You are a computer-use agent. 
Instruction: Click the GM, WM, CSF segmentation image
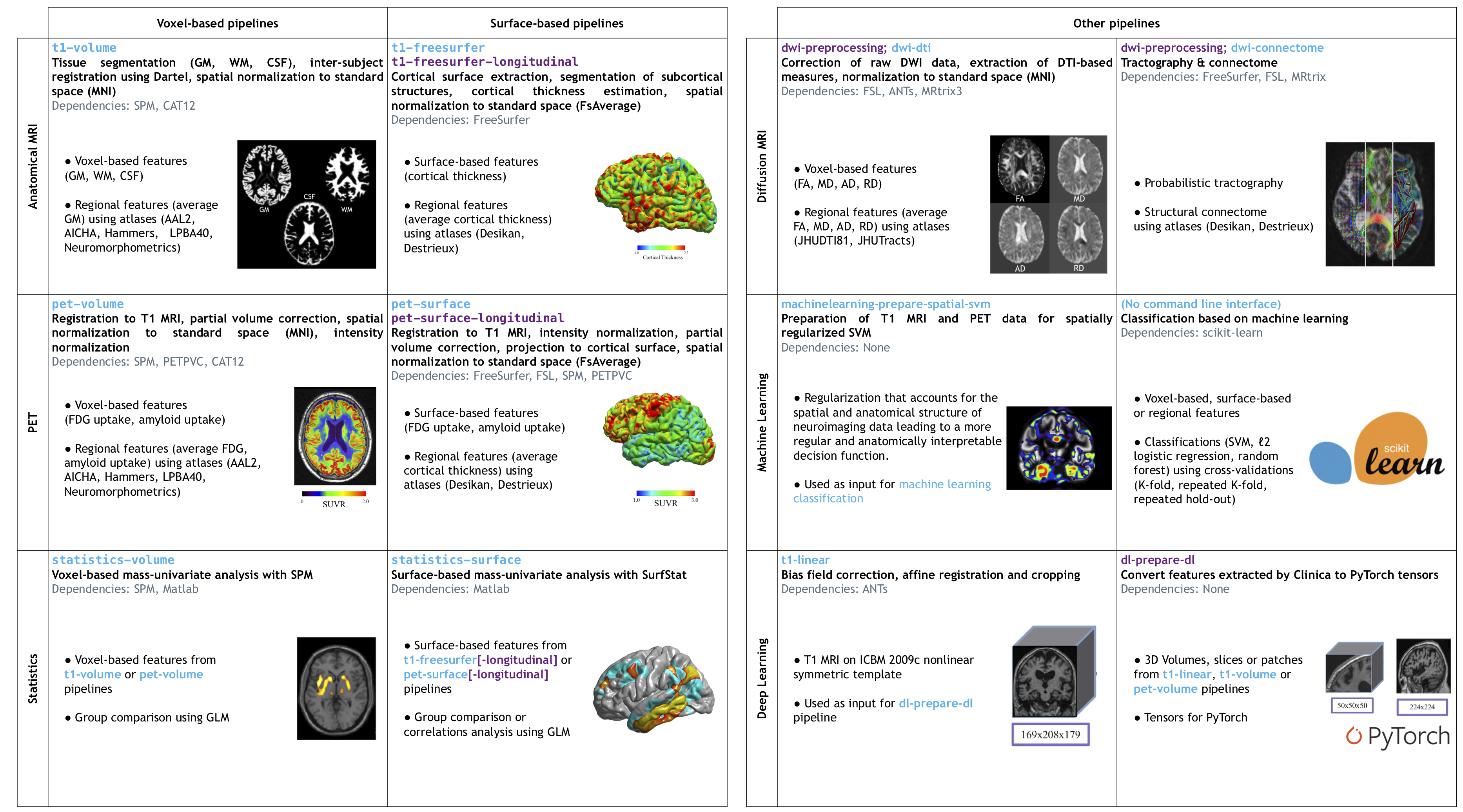[306, 204]
